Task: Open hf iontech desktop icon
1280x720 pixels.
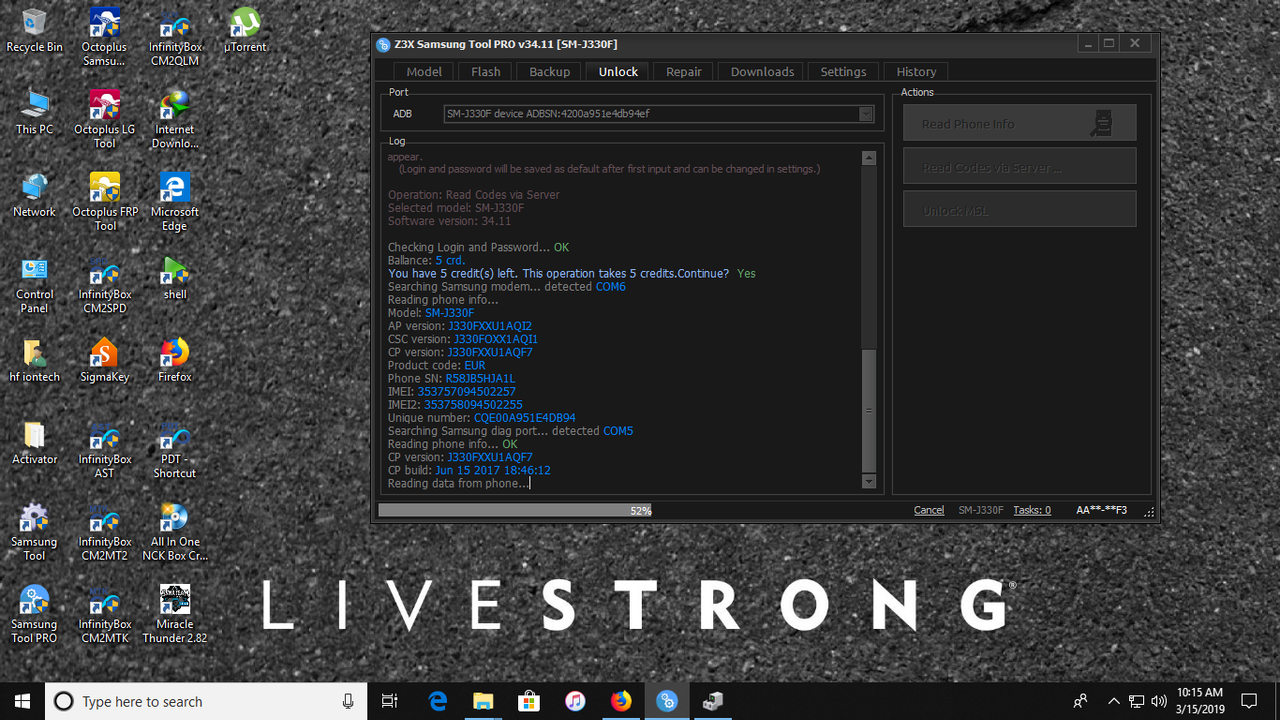Action: 34,360
